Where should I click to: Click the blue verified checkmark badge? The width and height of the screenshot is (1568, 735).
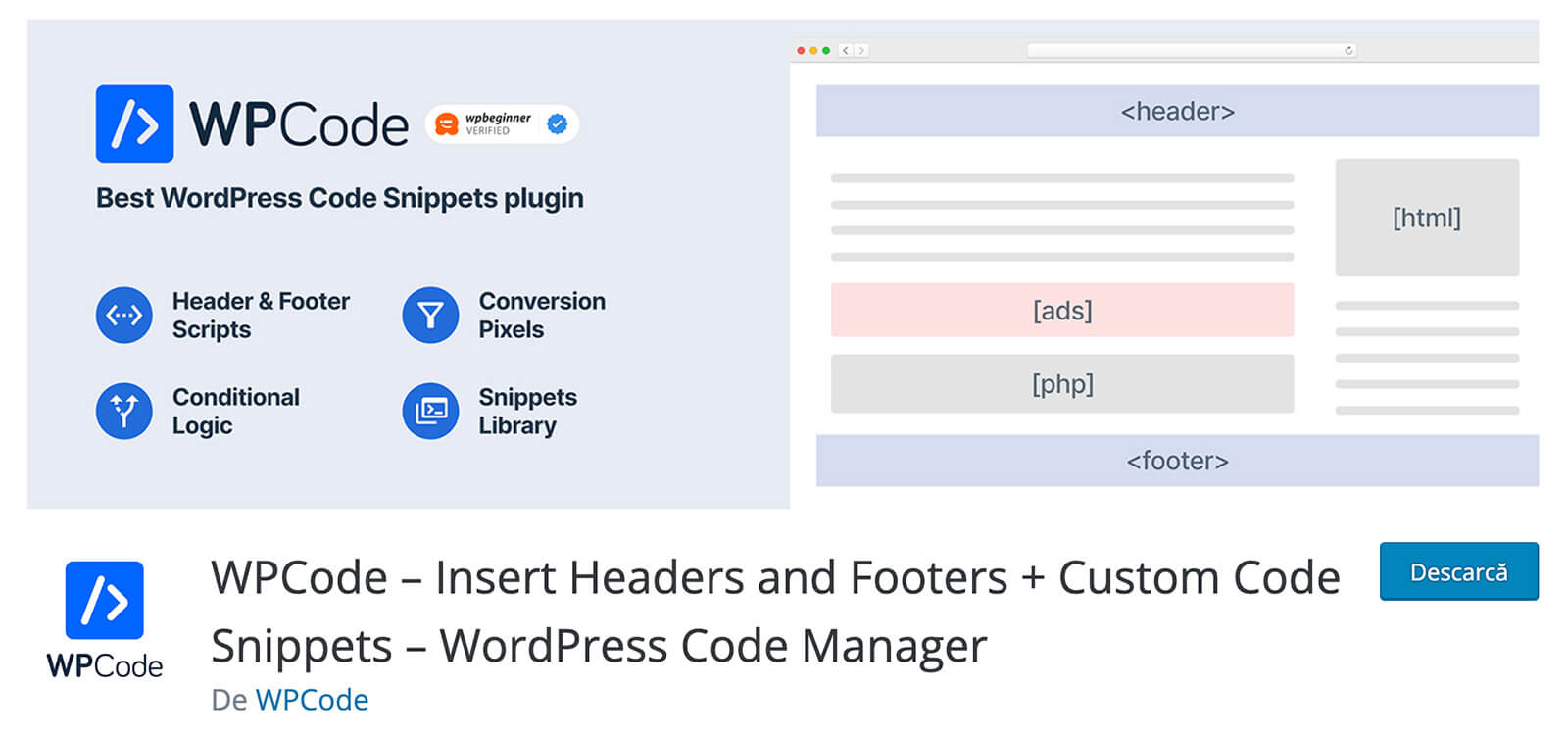point(557,123)
